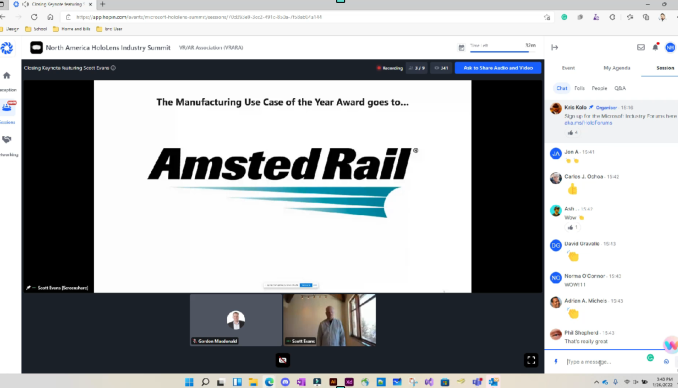
Task: Open the Networking handshake icon in sidebar
Action: [x=6, y=139]
